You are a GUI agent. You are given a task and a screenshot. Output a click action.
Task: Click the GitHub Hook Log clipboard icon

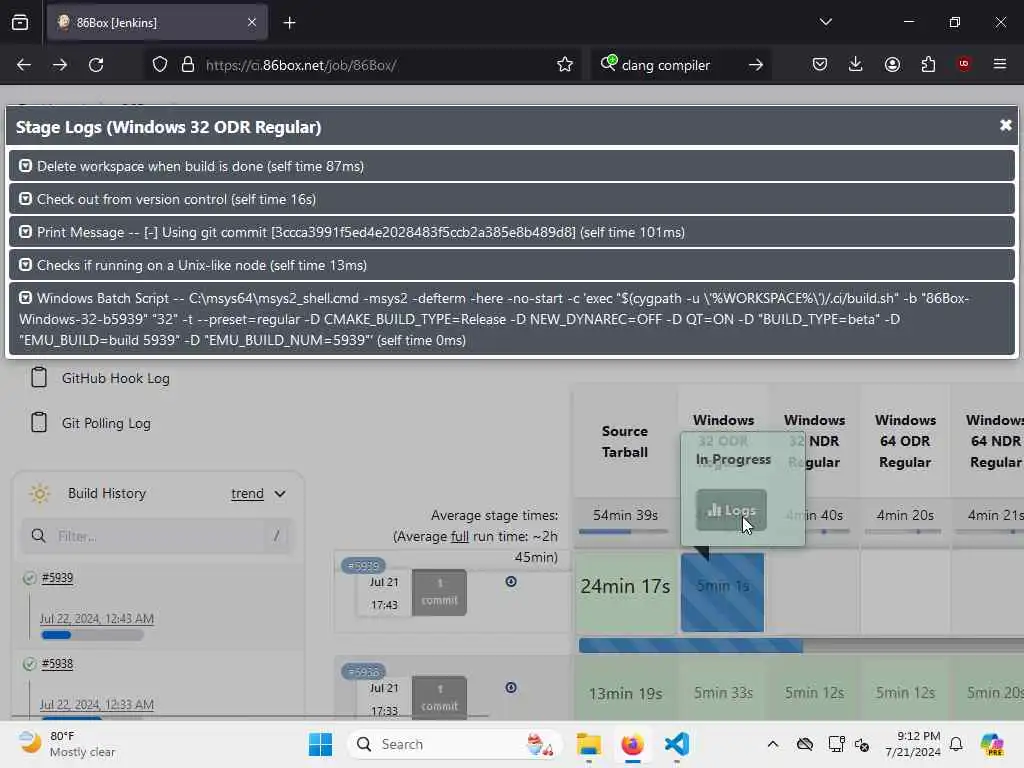39,377
